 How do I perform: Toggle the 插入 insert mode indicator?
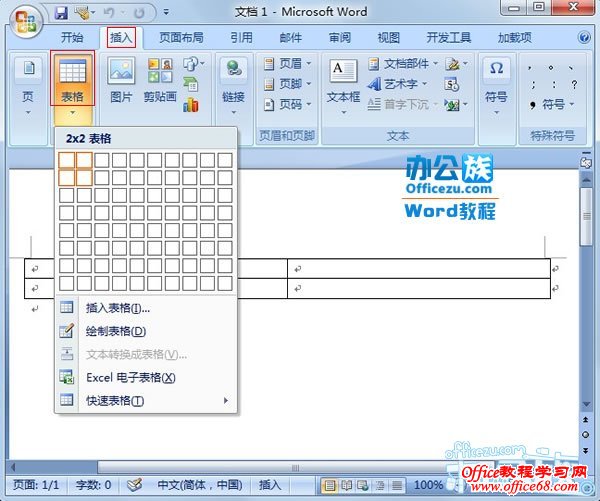270,485
